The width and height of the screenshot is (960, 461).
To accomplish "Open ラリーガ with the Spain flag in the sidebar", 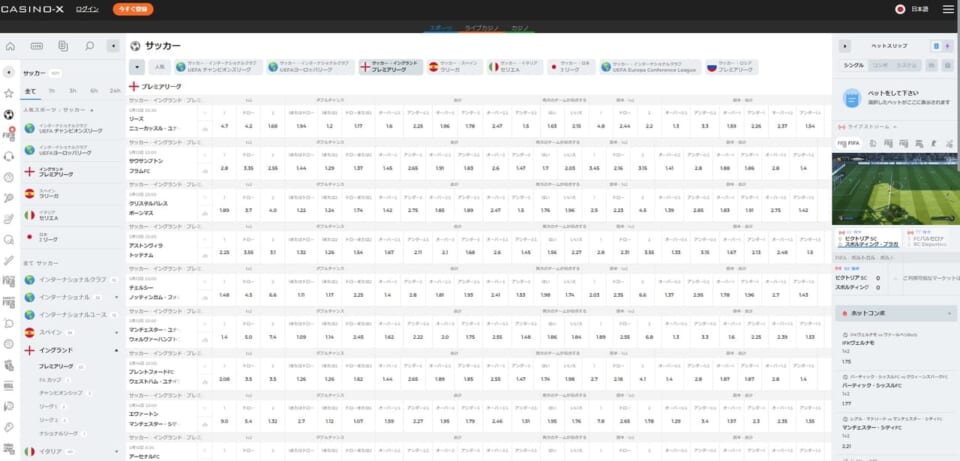I will (x=73, y=193).
